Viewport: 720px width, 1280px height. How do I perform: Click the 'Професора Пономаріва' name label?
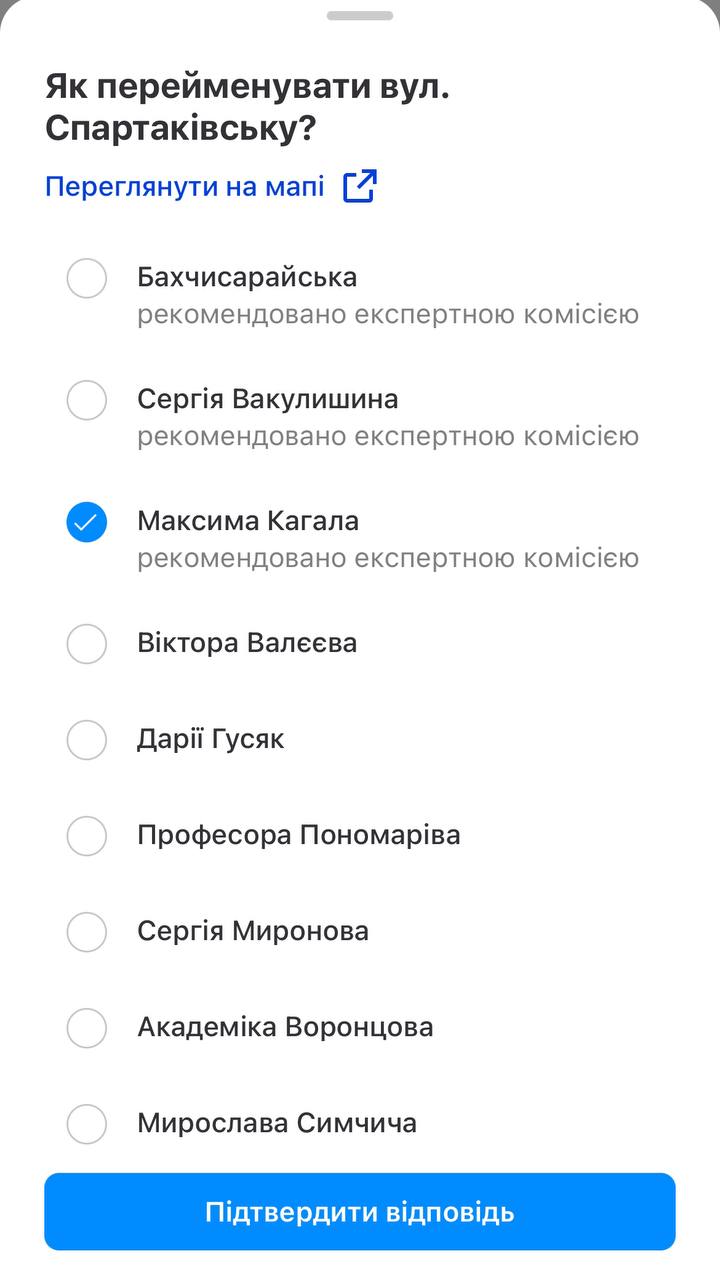pos(299,835)
